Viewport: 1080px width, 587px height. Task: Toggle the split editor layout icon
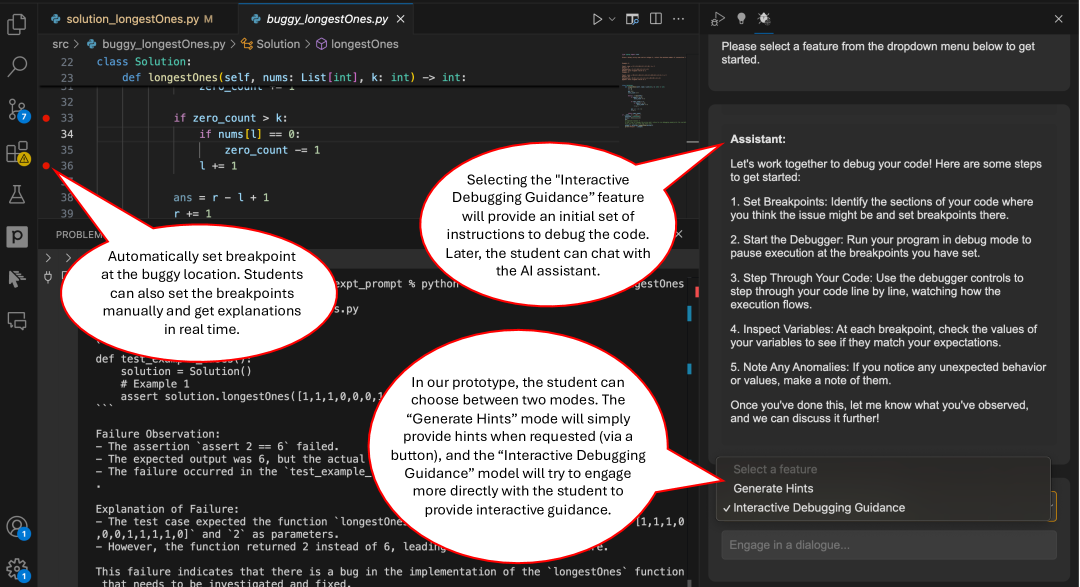click(x=656, y=18)
